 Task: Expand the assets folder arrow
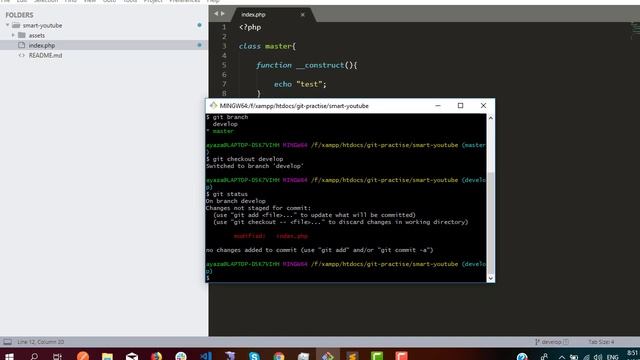pyautogui.click(x=13, y=36)
